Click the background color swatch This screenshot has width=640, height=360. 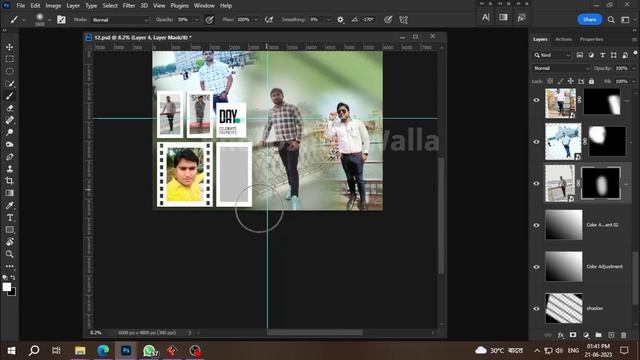(x=13, y=293)
